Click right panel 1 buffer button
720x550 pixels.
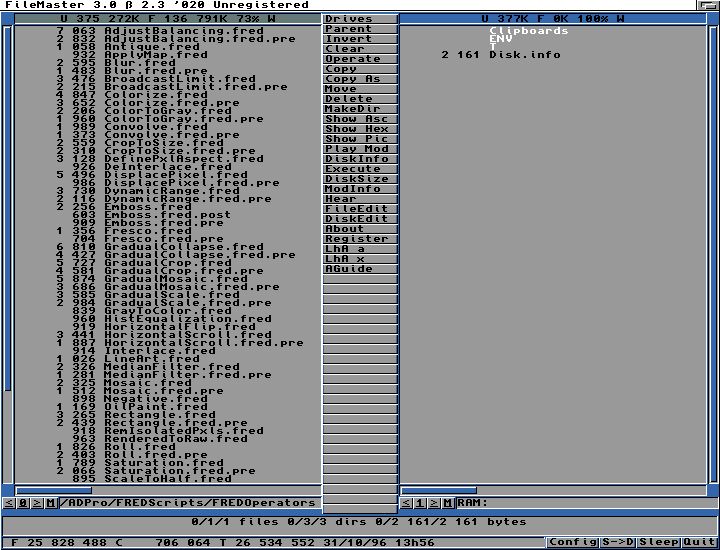pos(420,503)
